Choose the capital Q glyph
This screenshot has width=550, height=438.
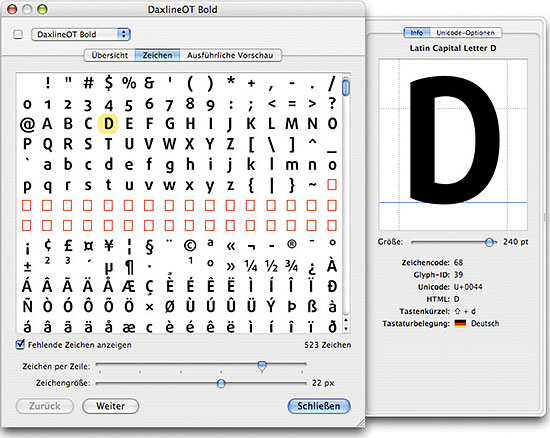click(x=48, y=145)
